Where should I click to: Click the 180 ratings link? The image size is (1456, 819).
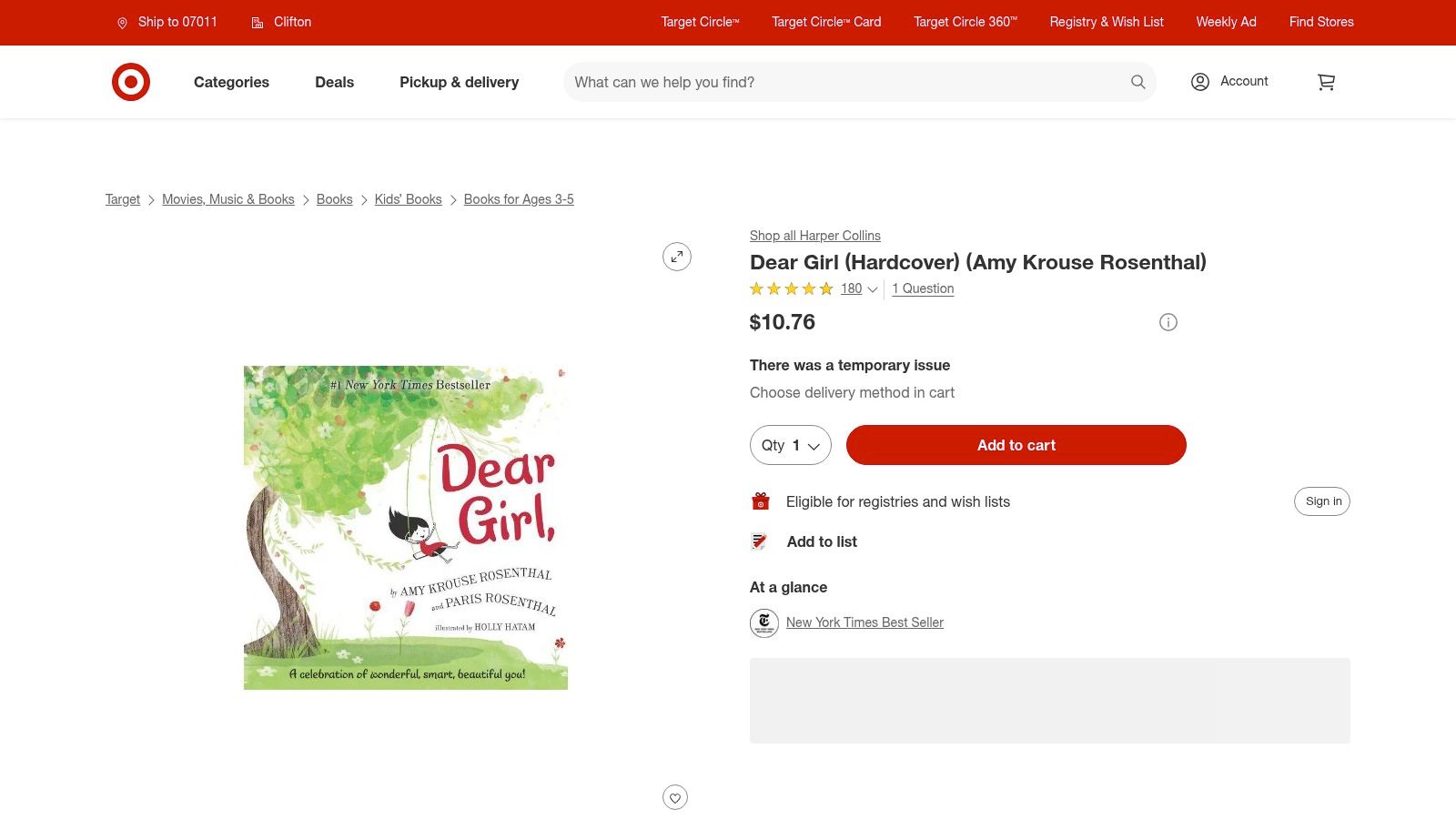(x=851, y=288)
